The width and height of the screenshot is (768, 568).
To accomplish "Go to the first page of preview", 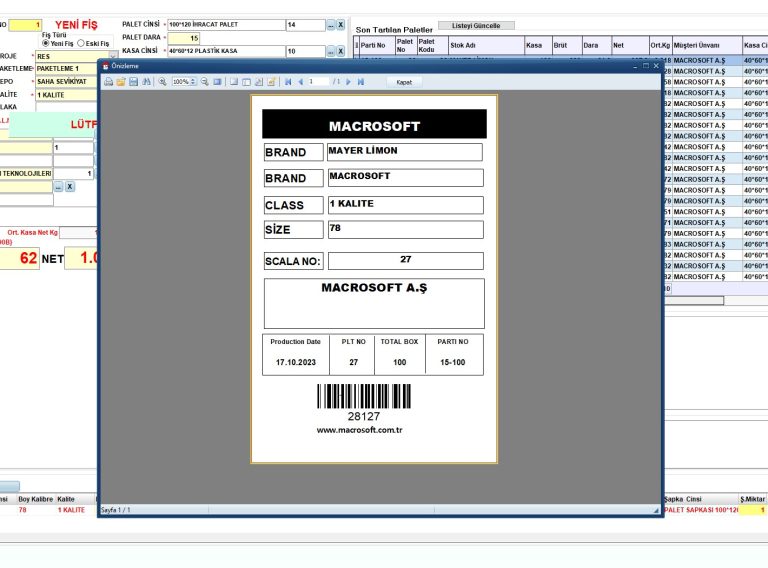I will (288, 82).
